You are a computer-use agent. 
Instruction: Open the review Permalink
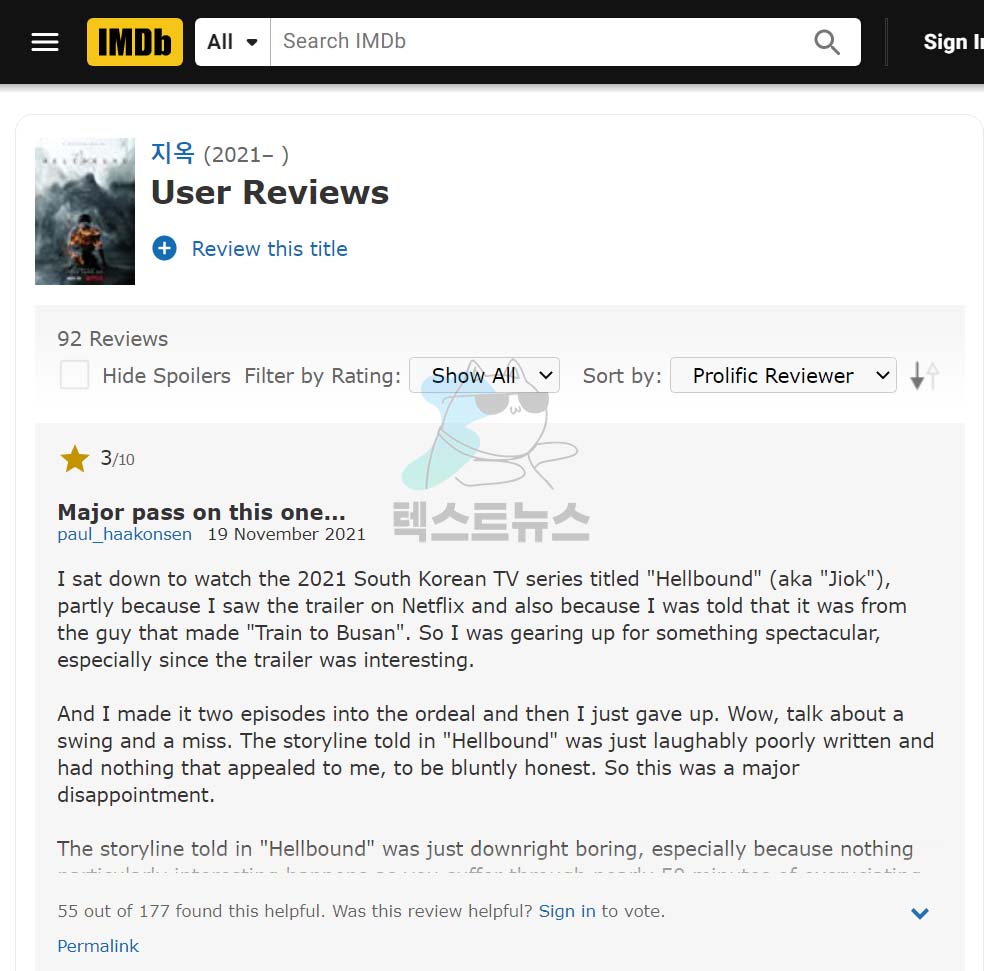pos(98,946)
